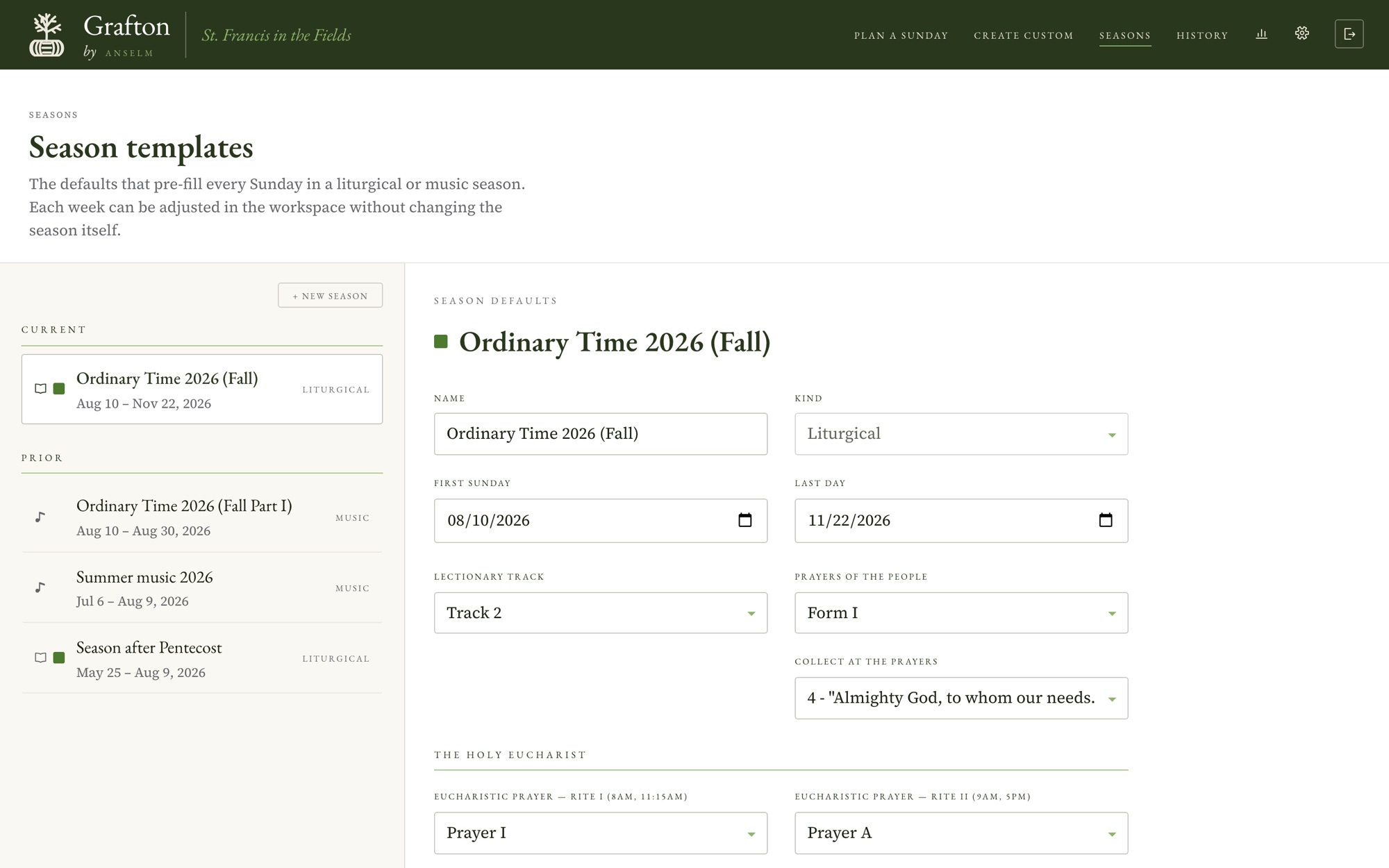
Task: Click green color square in season heading
Action: click(440, 342)
